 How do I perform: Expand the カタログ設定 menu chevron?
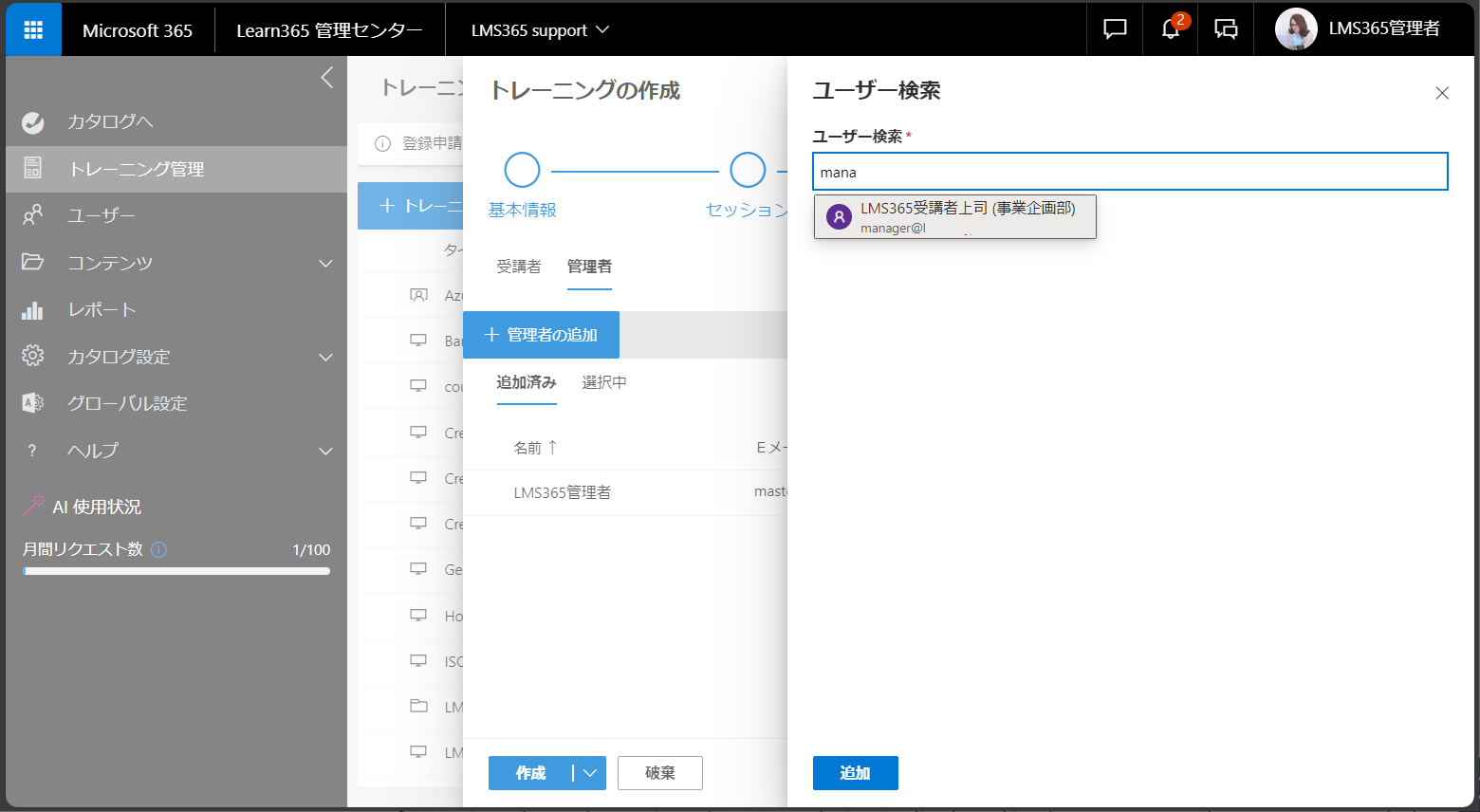pyautogui.click(x=325, y=357)
